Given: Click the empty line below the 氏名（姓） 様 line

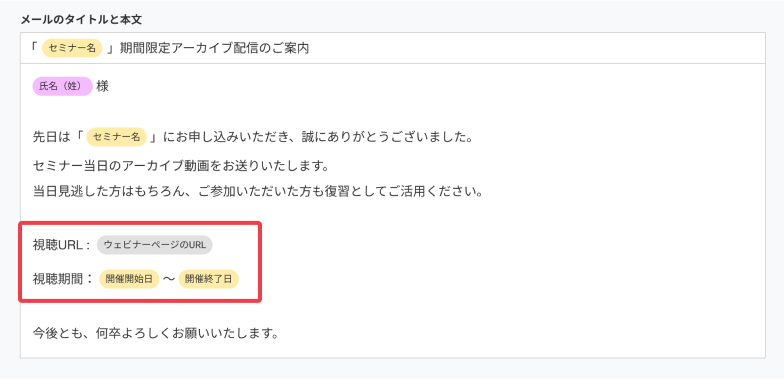Looking at the screenshot, I should [392, 112].
